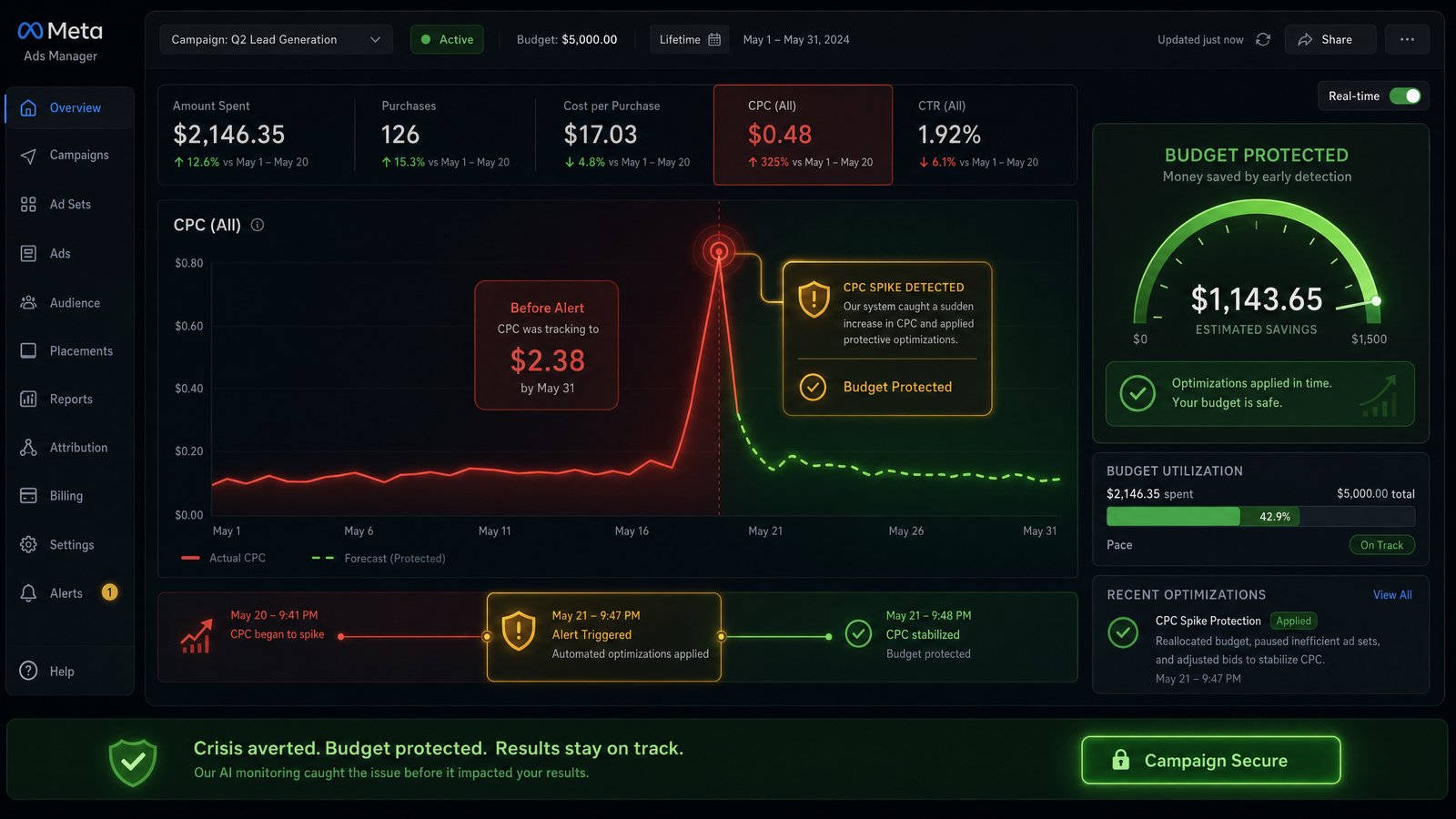This screenshot has height=819, width=1456.
Task: Click the Share button
Action: [x=1330, y=39]
